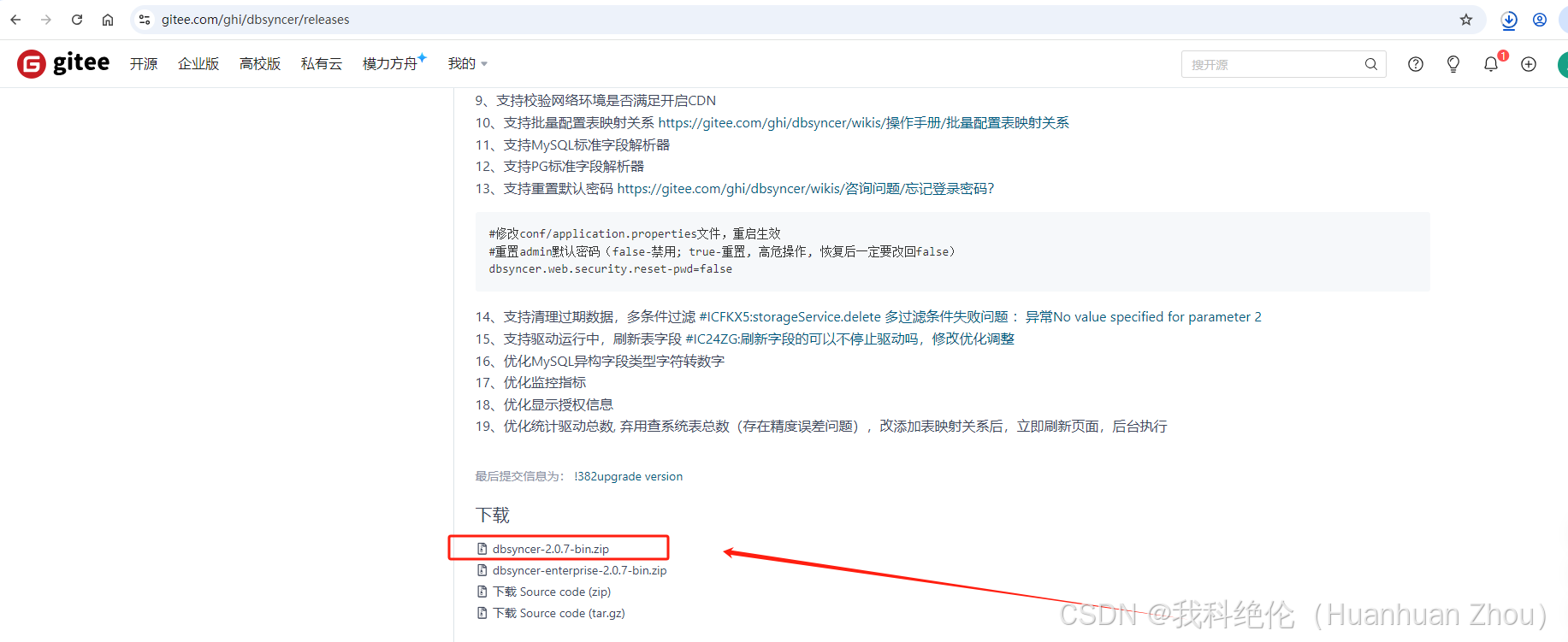Screen dimensions: 1568x642
Task: Open the !382upgrade version commit link
Action: [x=629, y=476]
